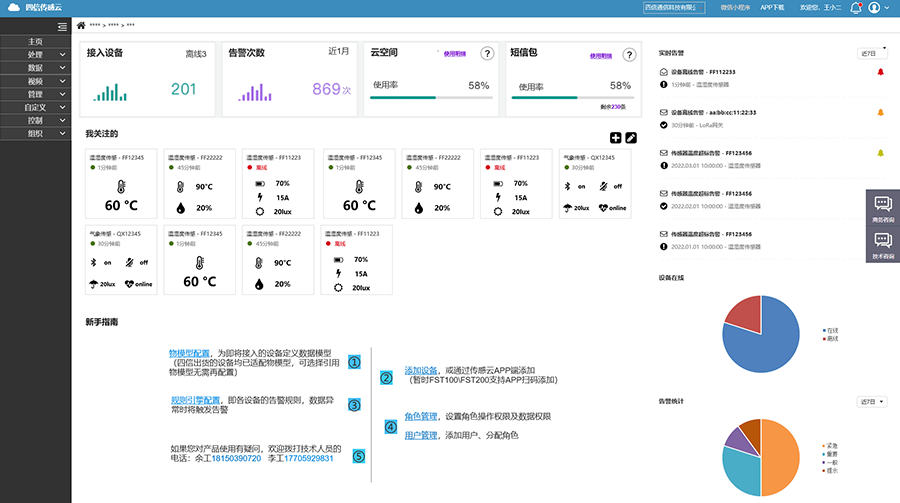Expand the 视频 sidebar menu
Screen dimensions: 900x503
tap(36, 80)
